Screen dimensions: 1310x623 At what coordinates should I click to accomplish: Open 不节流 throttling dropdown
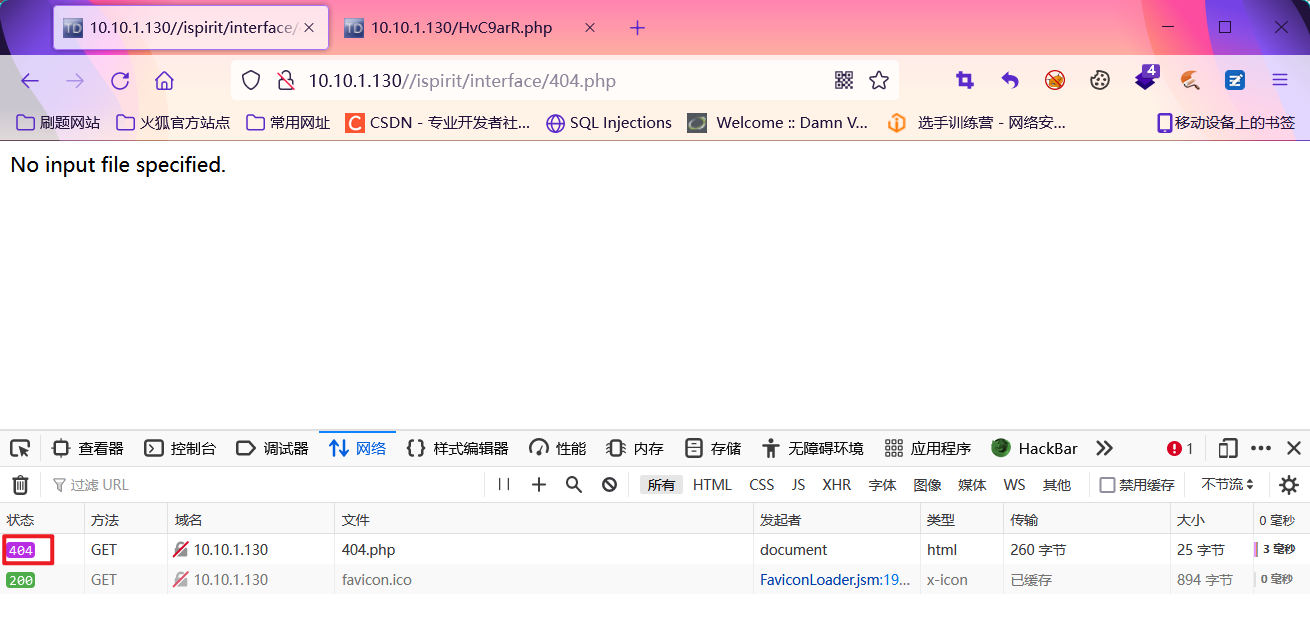coord(1228,485)
